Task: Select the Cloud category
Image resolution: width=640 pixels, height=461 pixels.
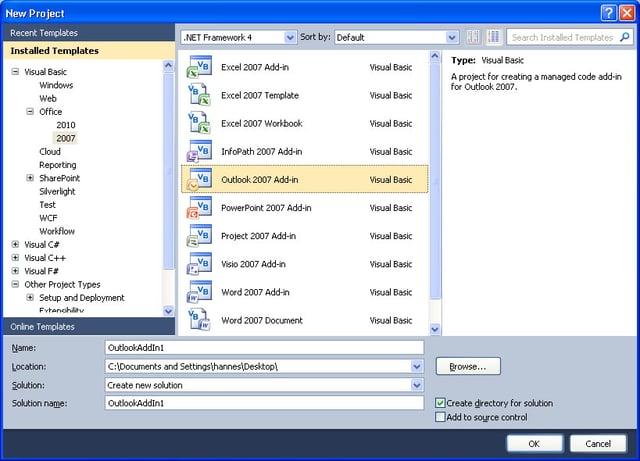Action: (x=50, y=151)
